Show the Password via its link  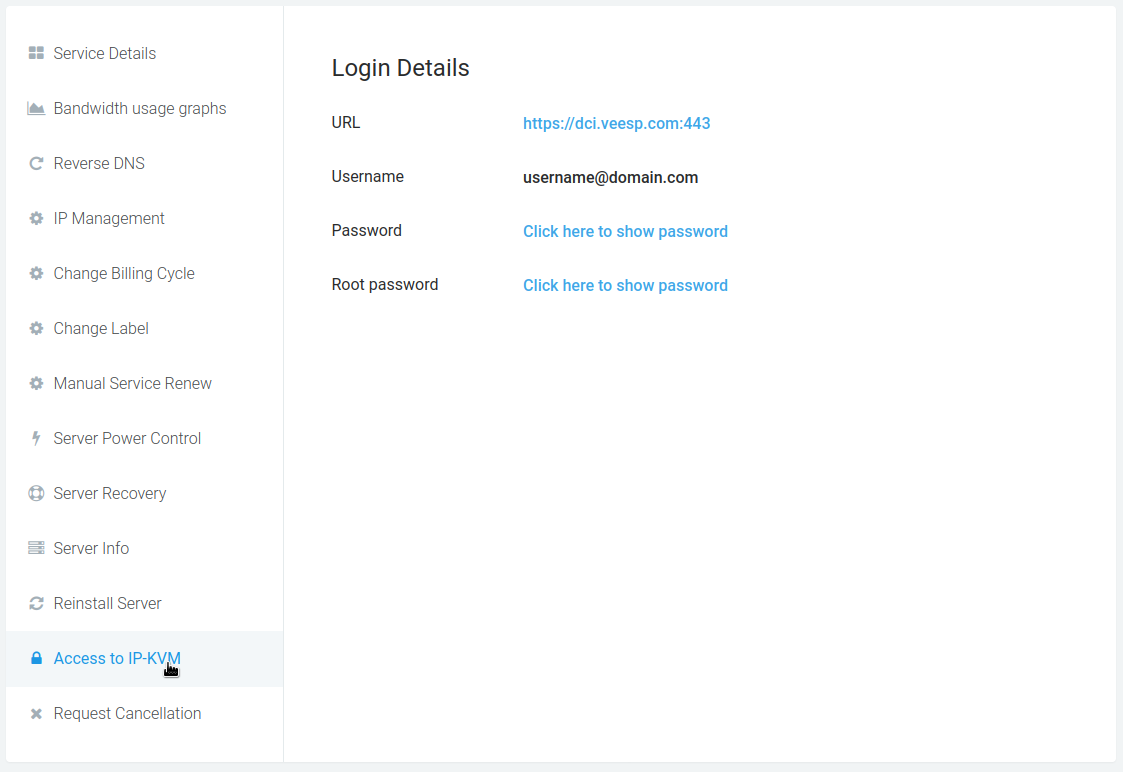pos(625,231)
